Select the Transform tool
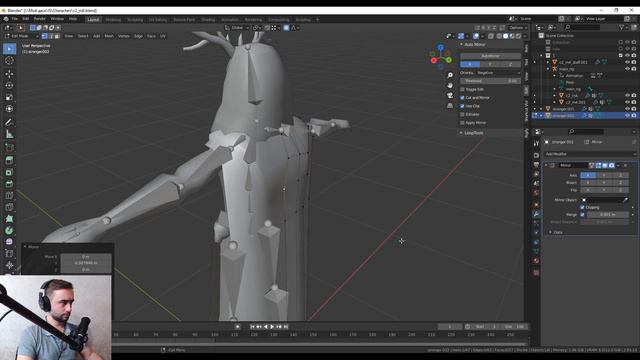Image resolution: width=640 pixels, height=360 pixels. point(9,109)
